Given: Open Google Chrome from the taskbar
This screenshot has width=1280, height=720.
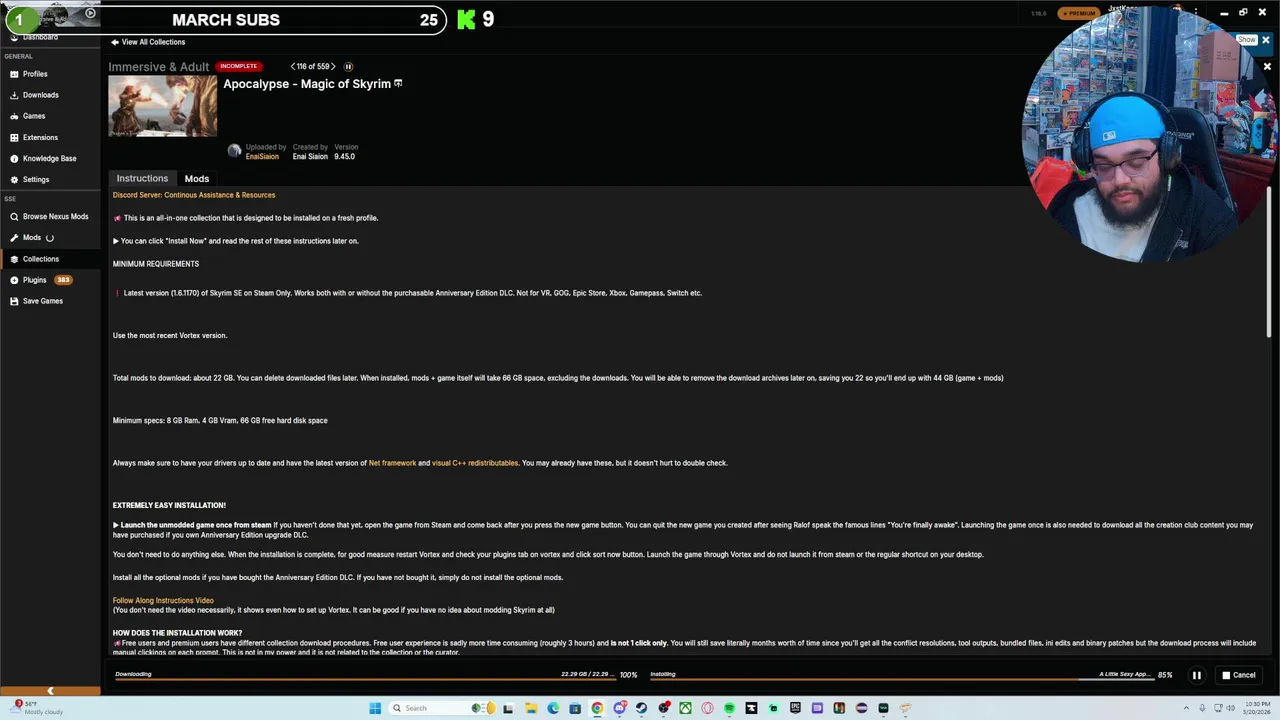Looking at the screenshot, I should (597, 708).
